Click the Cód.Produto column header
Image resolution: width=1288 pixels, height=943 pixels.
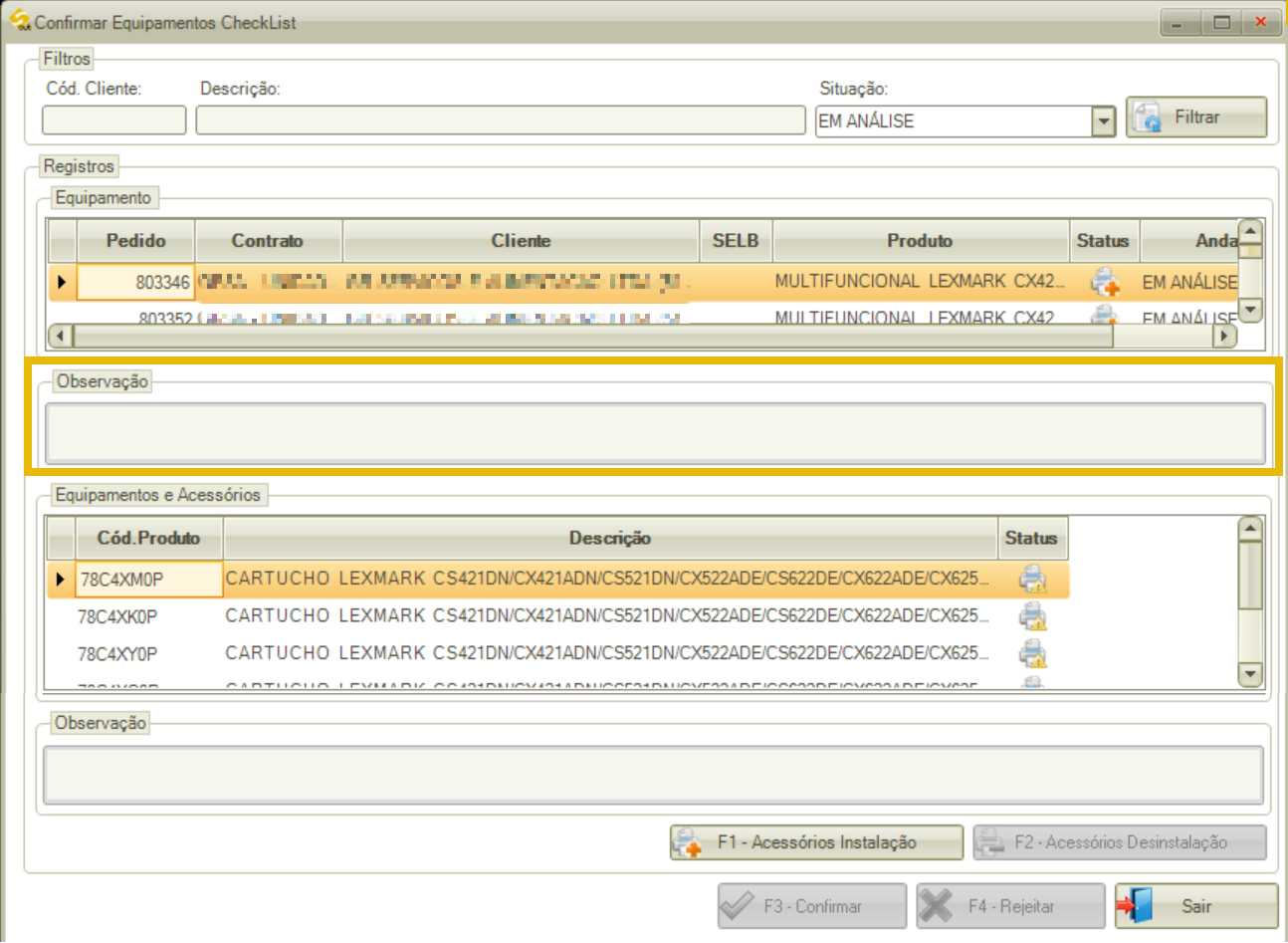pyautogui.click(x=148, y=538)
